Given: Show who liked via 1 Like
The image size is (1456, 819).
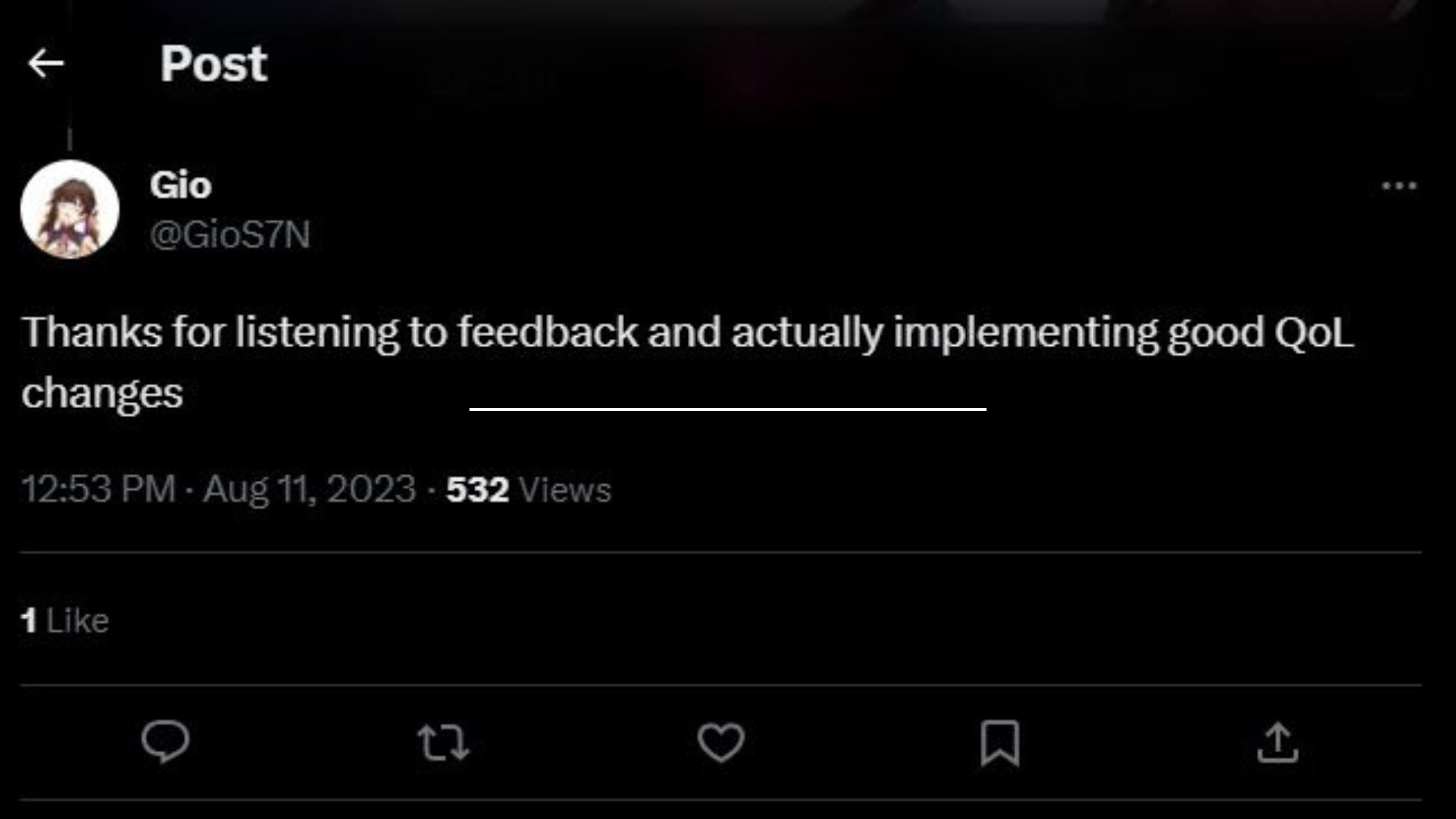Looking at the screenshot, I should click(65, 620).
